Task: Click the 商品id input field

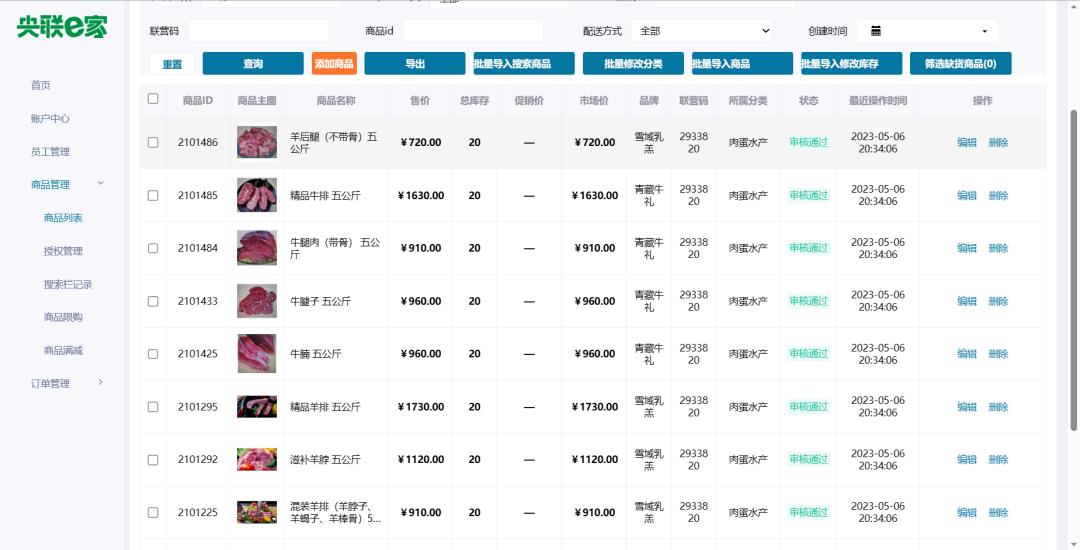Action: point(473,31)
